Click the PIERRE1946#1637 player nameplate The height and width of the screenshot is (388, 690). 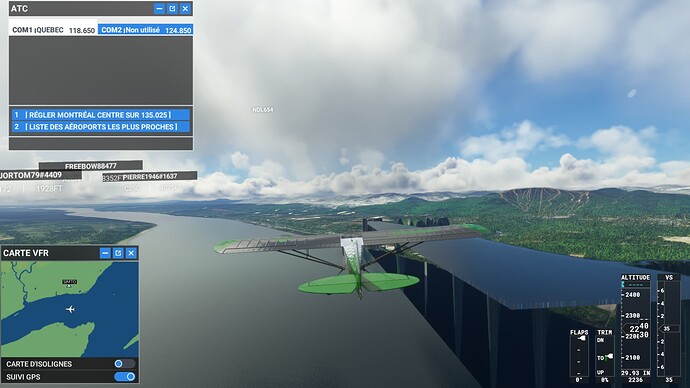pos(150,176)
